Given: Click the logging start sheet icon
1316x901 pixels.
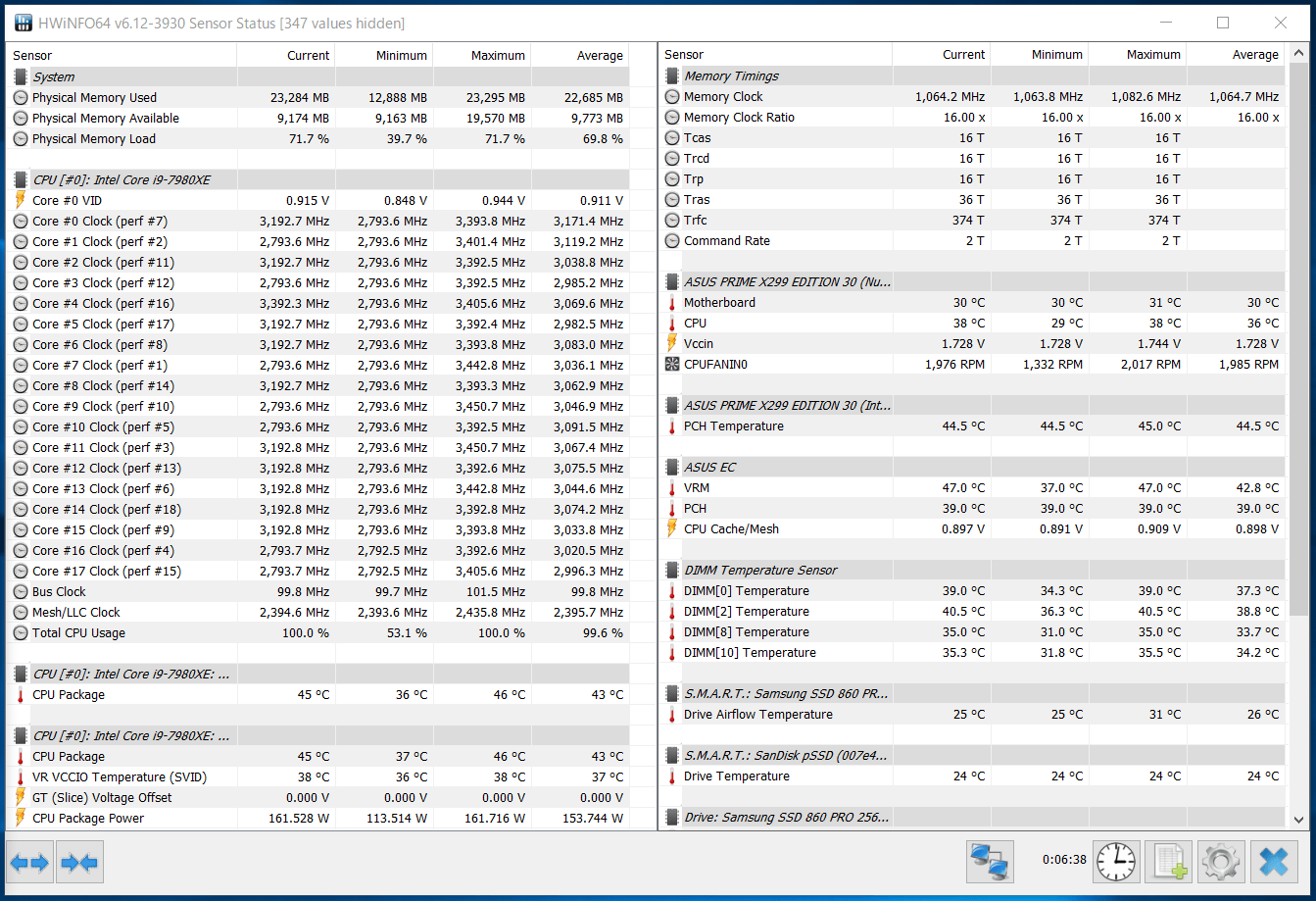Looking at the screenshot, I should pyautogui.click(x=1168, y=863).
